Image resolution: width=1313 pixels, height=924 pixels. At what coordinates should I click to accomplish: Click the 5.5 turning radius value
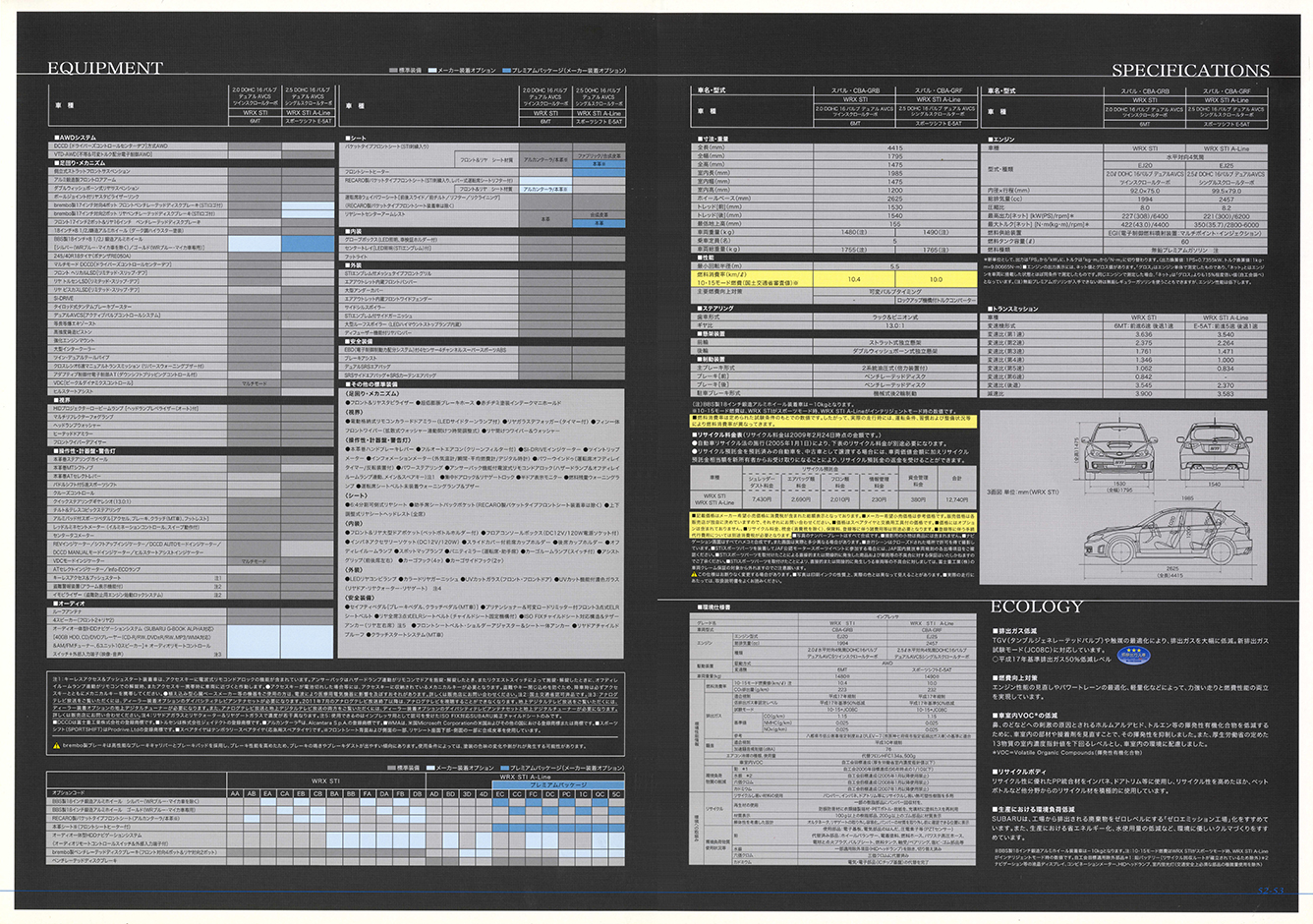pyautogui.click(x=894, y=266)
